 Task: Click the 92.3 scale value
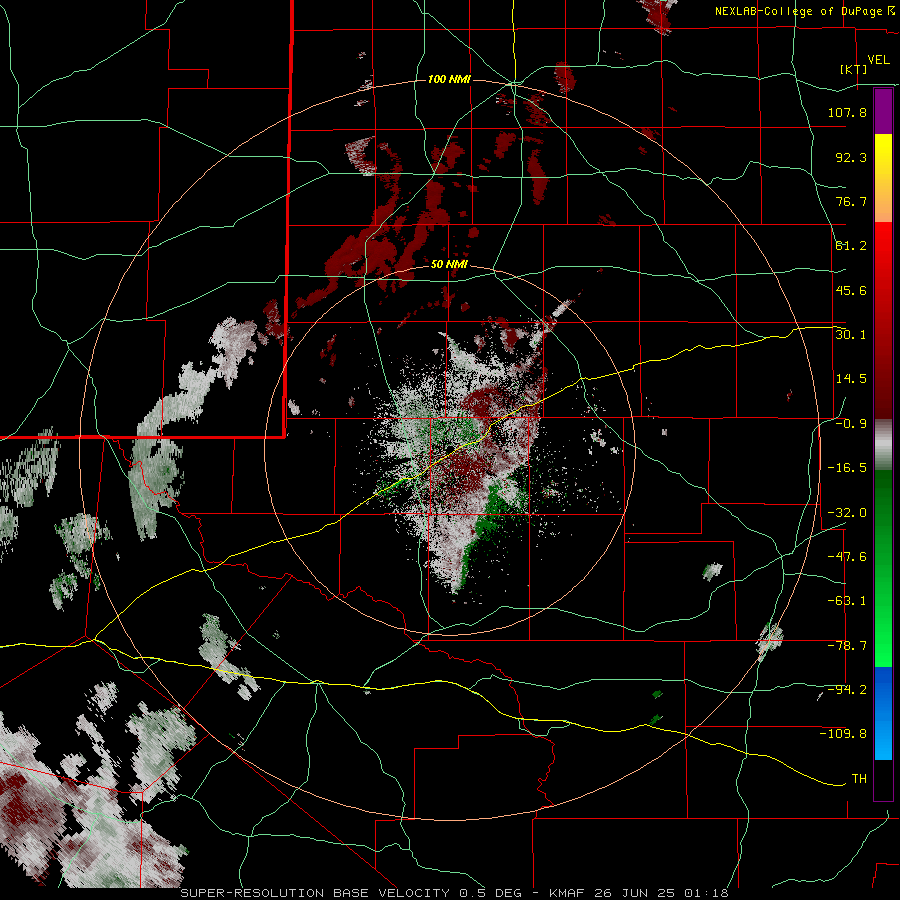(x=851, y=157)
